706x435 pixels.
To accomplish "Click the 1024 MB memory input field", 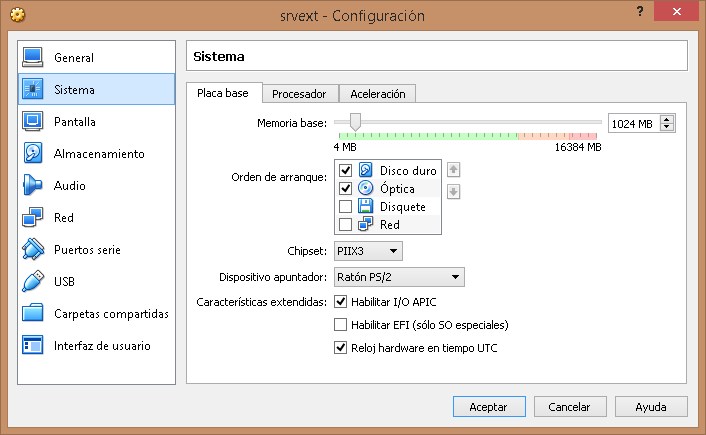I will pos(633,123).
